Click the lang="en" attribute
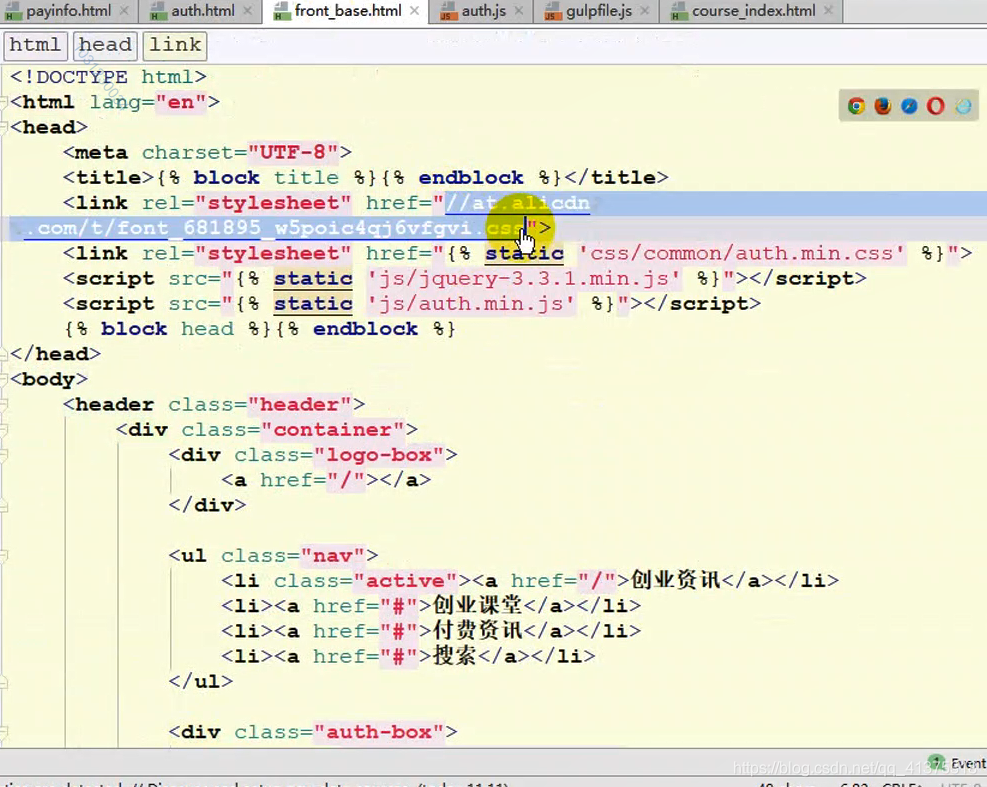The width and height of the screenshot is (987, 787). click(x=149, y=102)
